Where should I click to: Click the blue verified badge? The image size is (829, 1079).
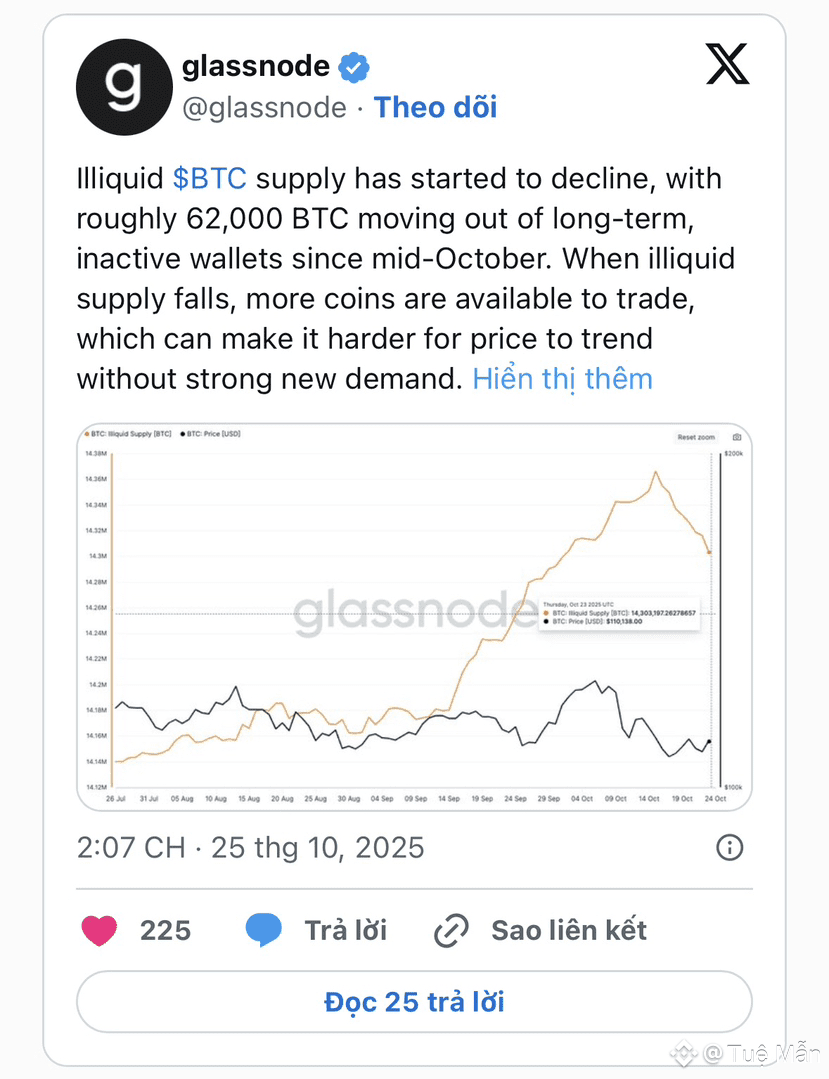(x=354, y=67)
